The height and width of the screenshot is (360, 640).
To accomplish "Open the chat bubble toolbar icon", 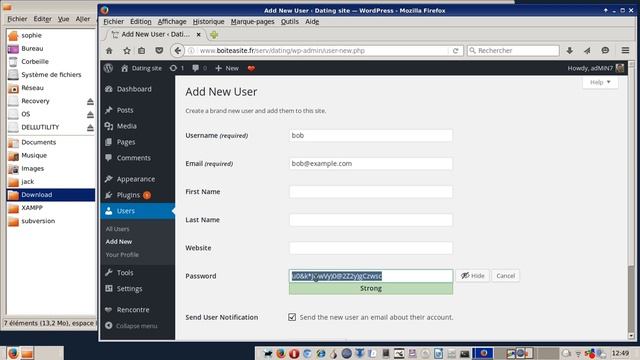I will 605,51.
